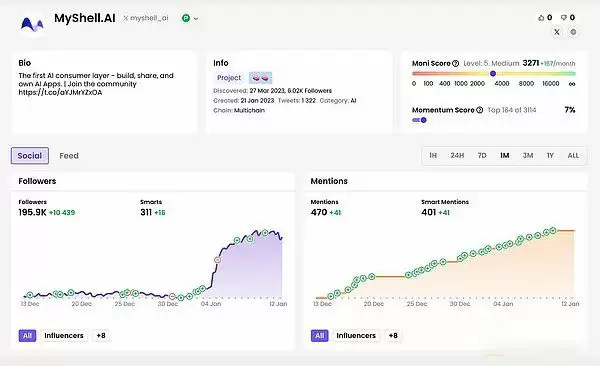
Task: Click the thumbs-up upvote icon
Action: coord(541,18)
